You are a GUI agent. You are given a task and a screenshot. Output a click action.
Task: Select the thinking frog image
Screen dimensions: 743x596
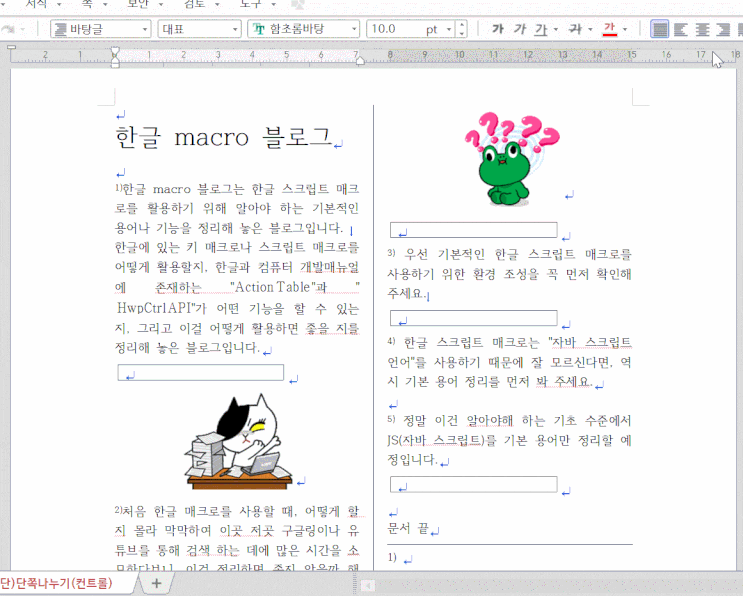tap(511, 158)
